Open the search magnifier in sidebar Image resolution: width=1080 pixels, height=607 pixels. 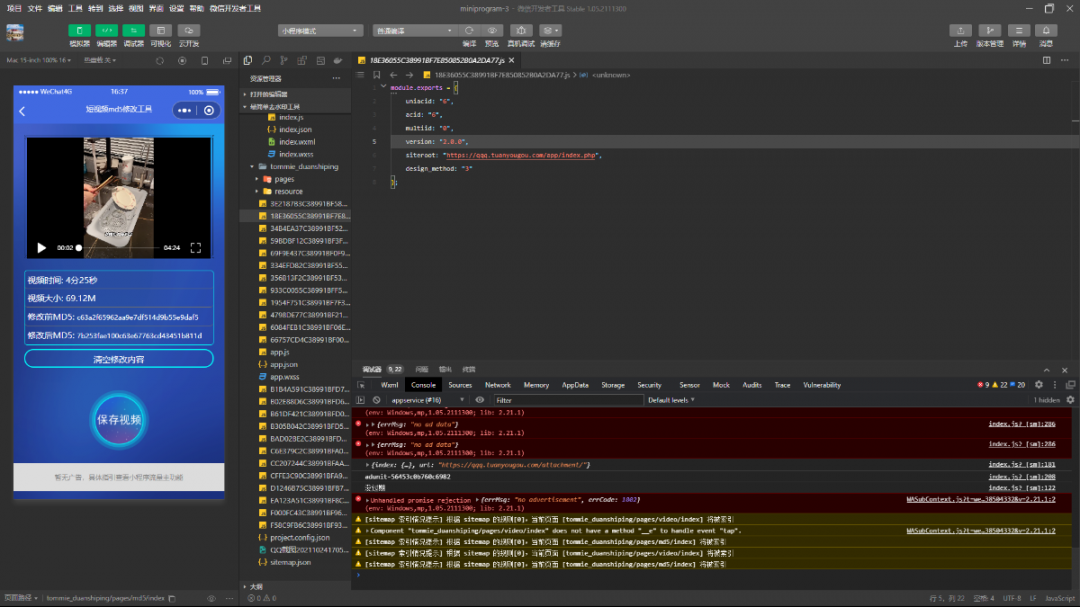(266, 61)
